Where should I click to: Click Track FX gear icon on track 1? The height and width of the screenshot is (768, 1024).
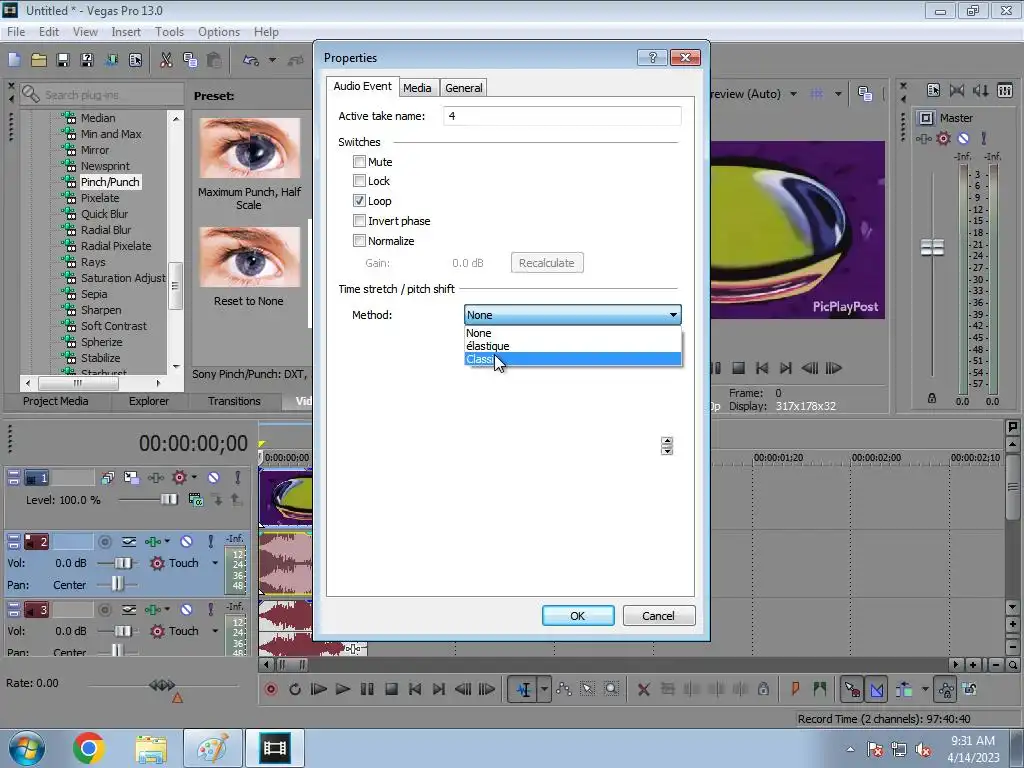point(180,478)
